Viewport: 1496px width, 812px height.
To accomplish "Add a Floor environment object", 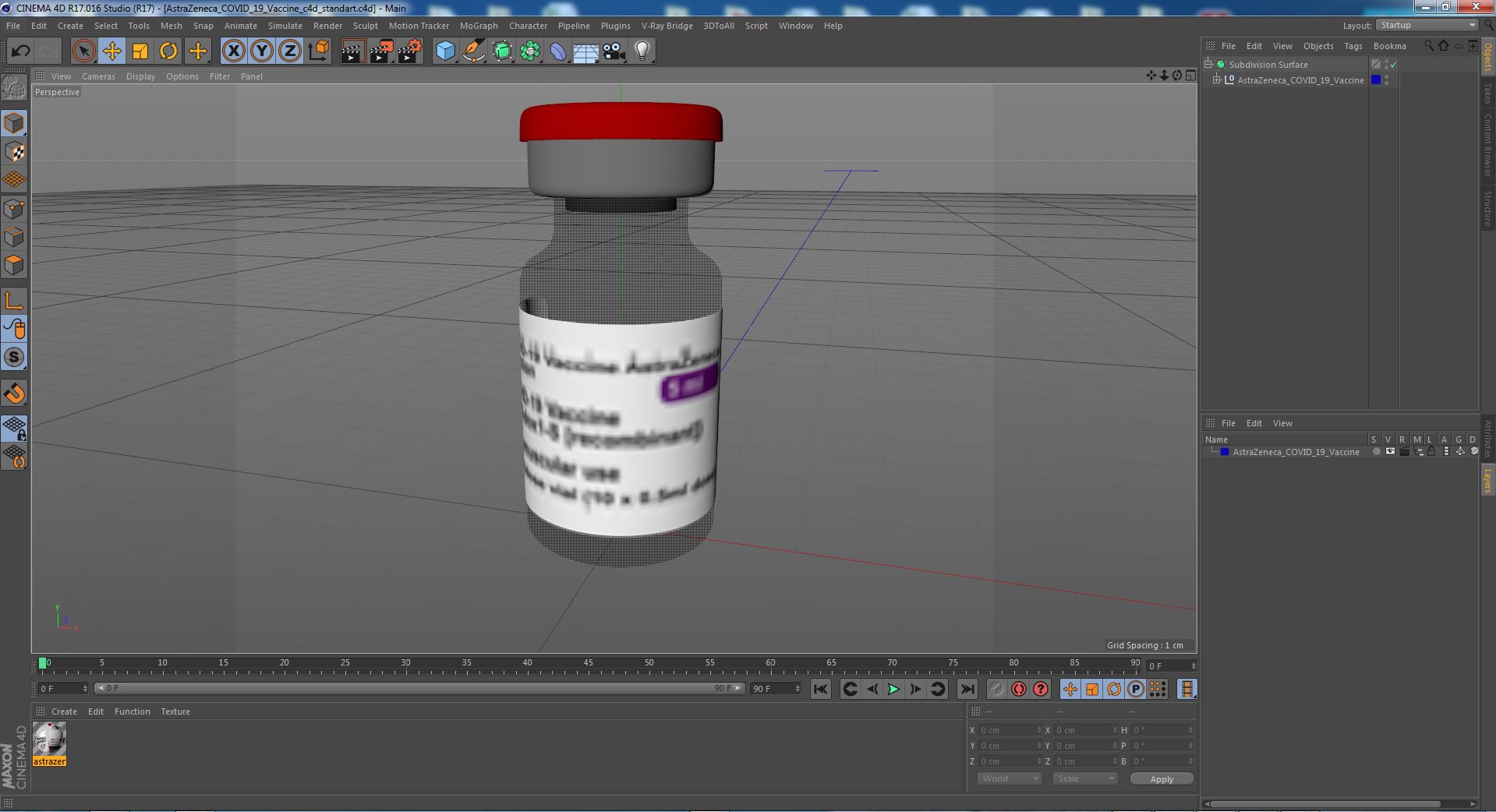I will tap(586, 51).
